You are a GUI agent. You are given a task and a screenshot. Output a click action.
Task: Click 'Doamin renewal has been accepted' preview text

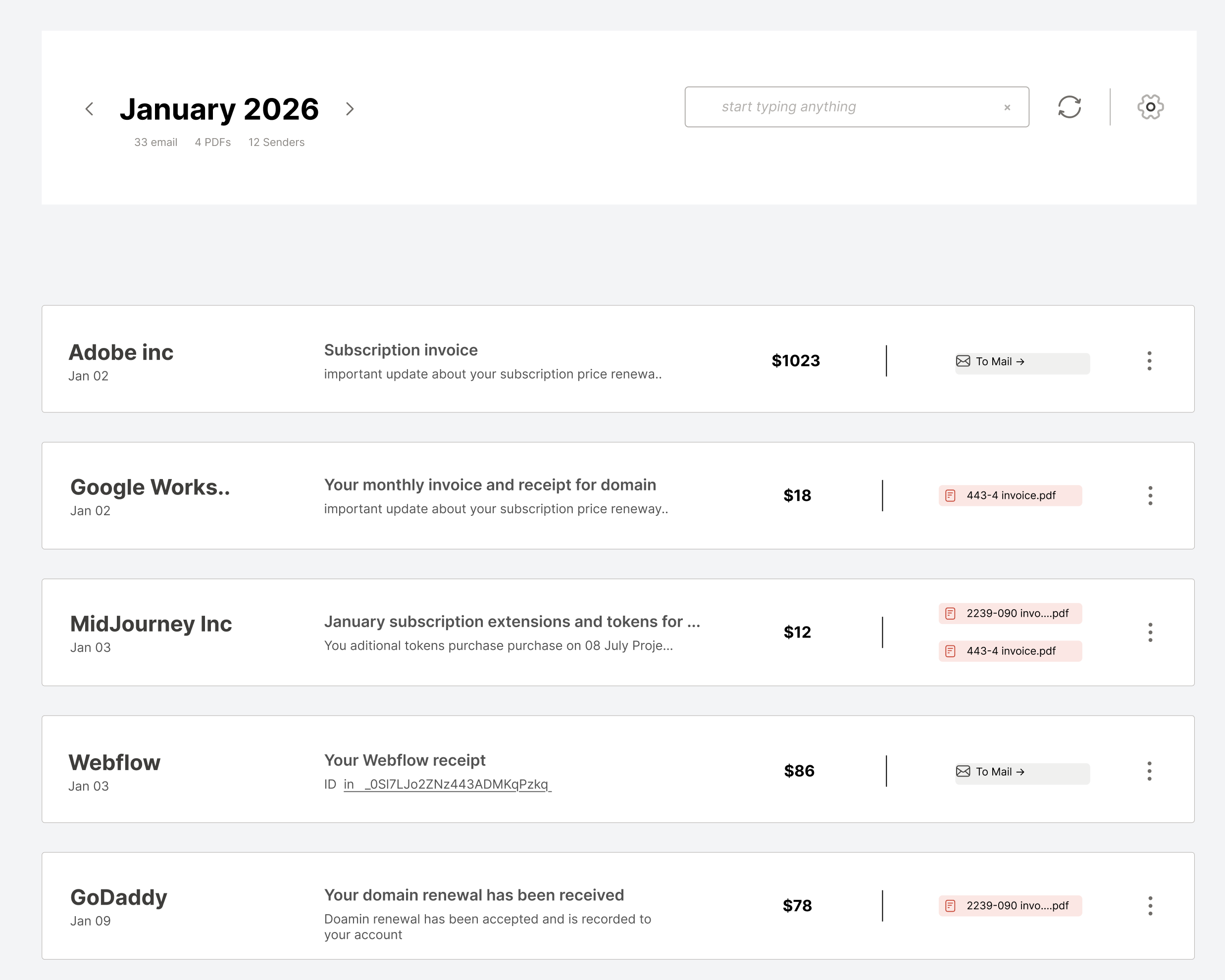[x=488, y=927]
